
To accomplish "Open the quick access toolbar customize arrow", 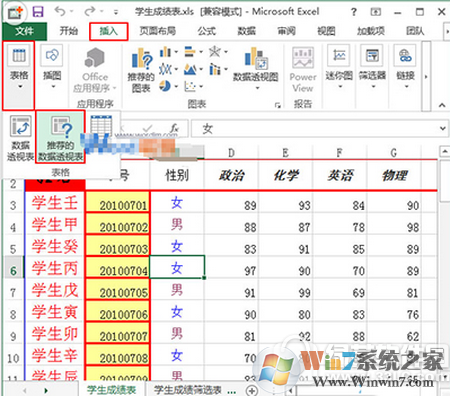I will point(116,12).
